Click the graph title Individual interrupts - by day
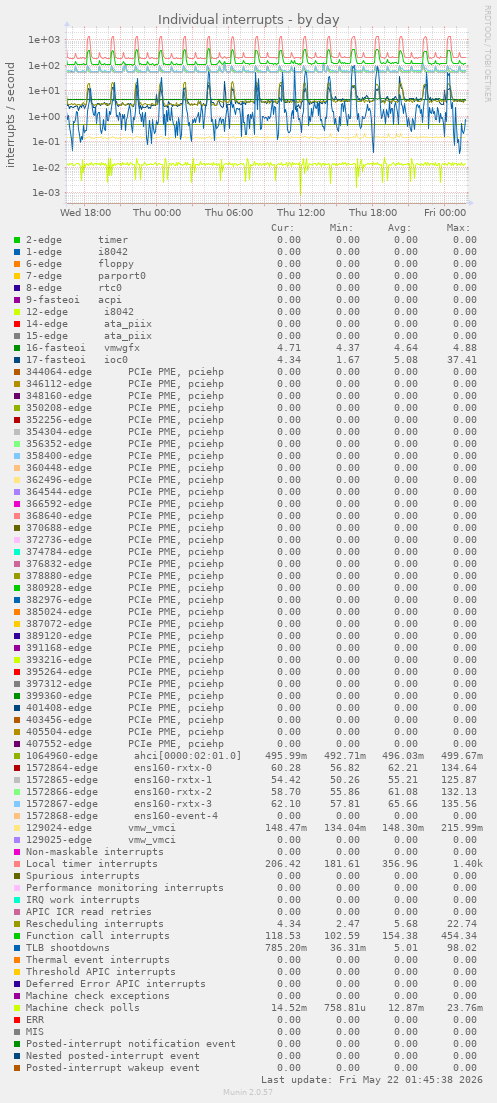The height and width of the screenshot is (1103, 497). 249,19
